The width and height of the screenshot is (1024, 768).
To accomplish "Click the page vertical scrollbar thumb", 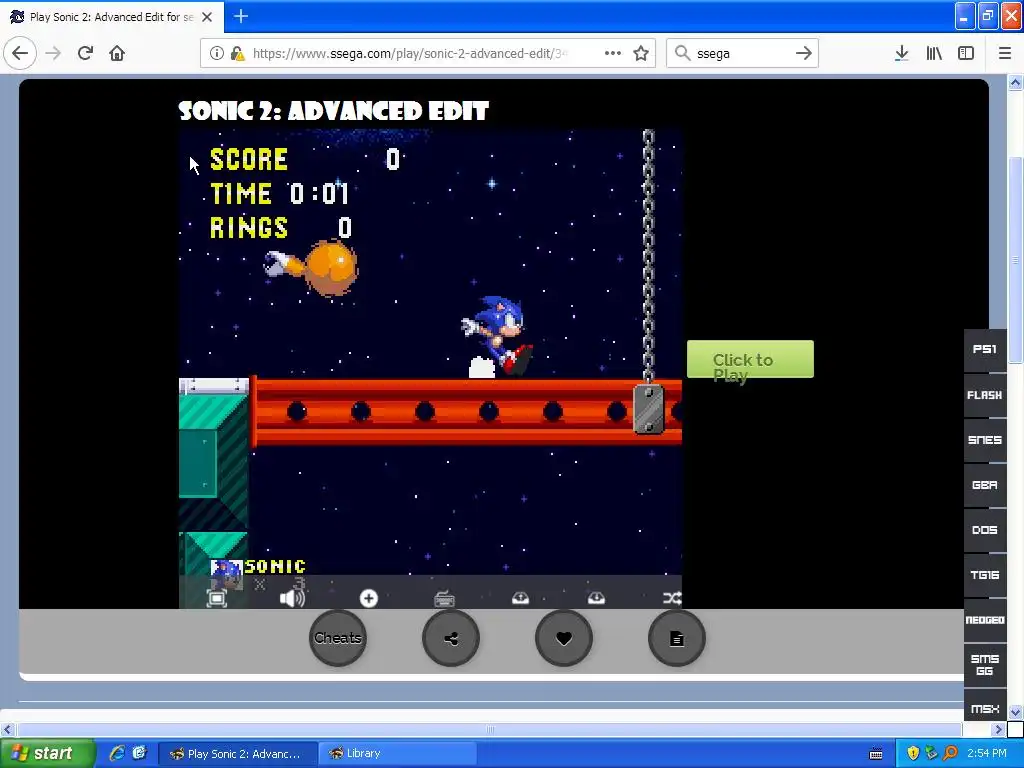I will pos(1015,260).
